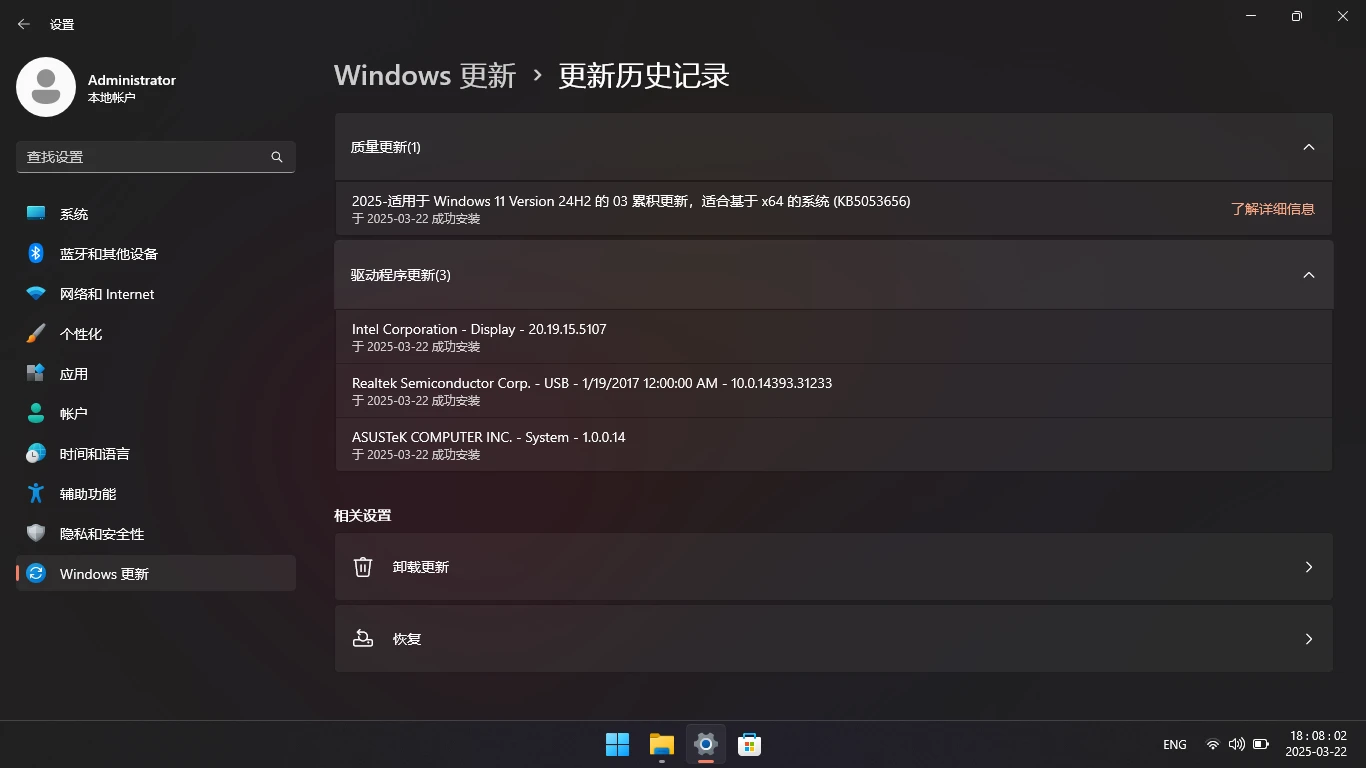
Task: Click the Windows 更新 sync icon
Action: (x=36, y=574)
